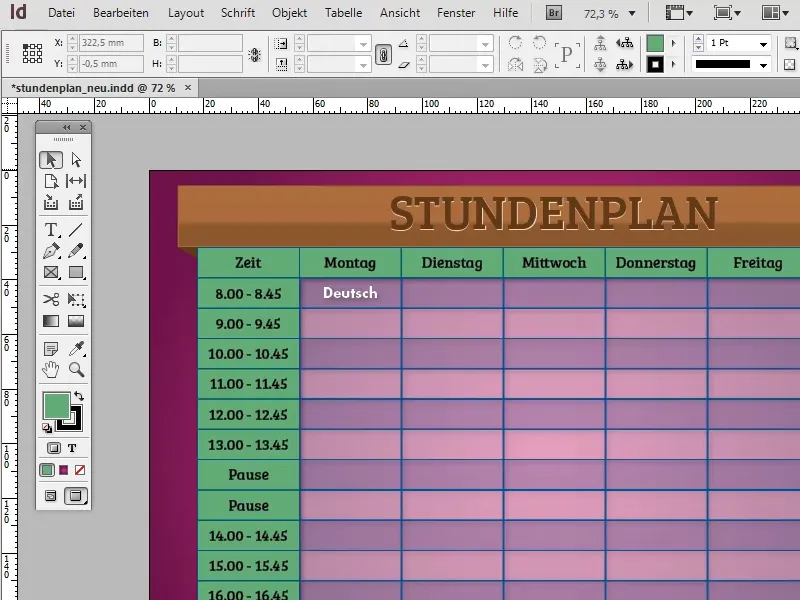The width and height of the screenshot is (800, 600).
Task: Select the Line tool
Action: coord(76,230)
